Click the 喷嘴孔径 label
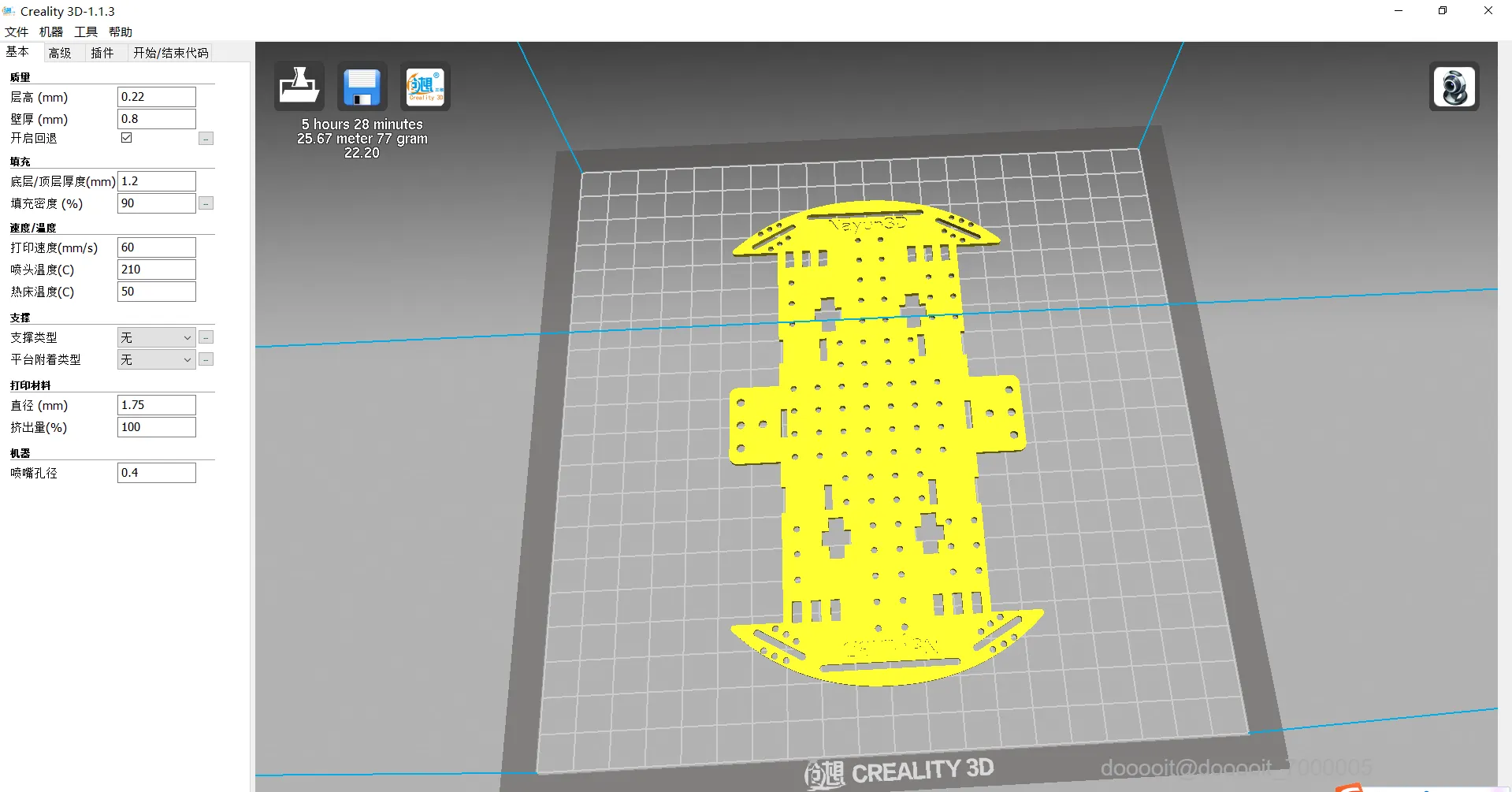 34,473
